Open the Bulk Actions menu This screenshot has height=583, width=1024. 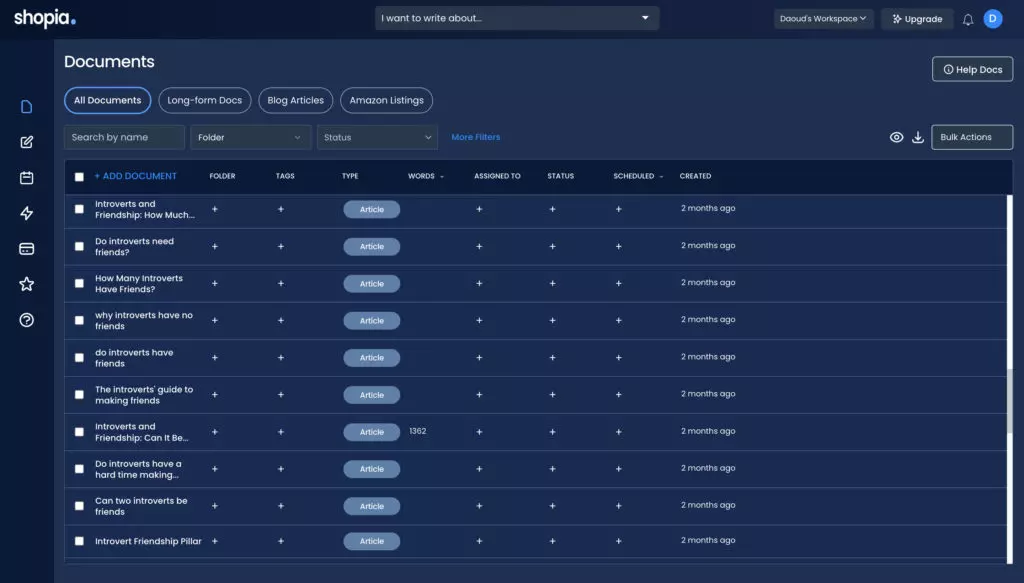click(x=972, y=137)
